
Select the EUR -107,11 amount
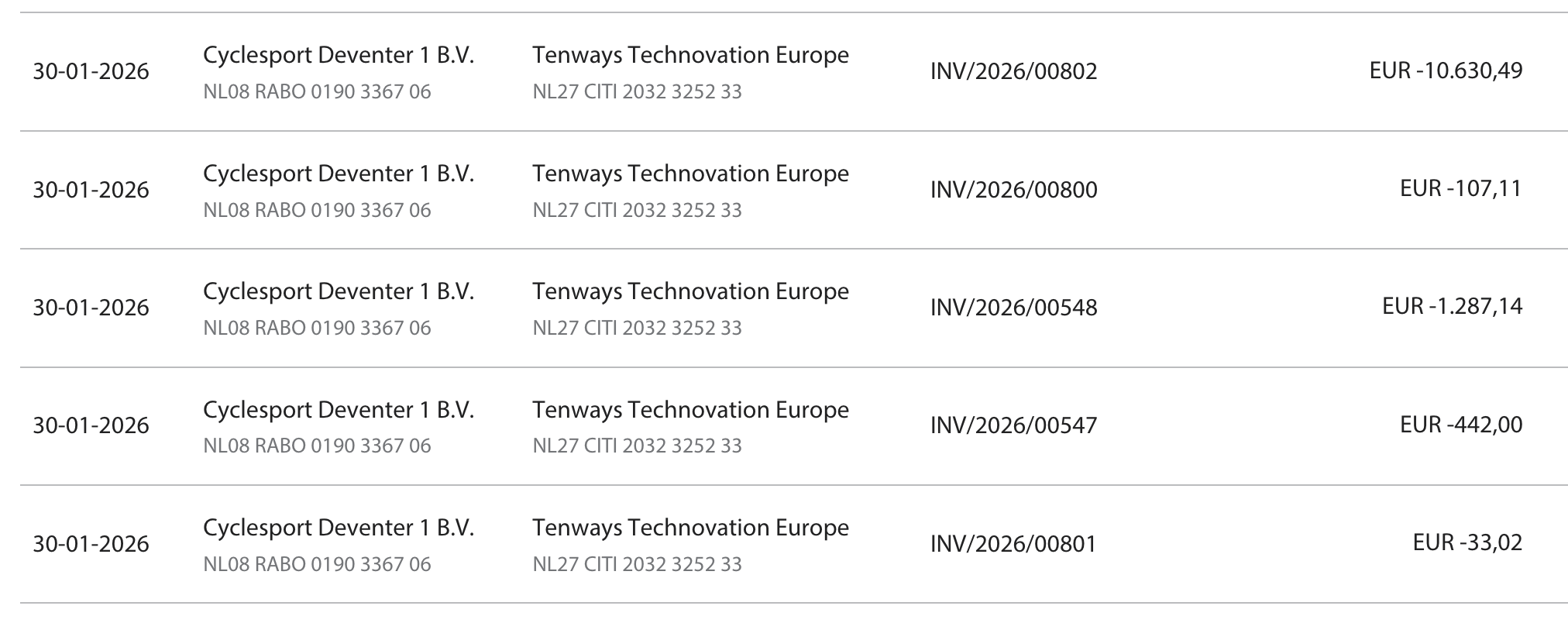1460,188
